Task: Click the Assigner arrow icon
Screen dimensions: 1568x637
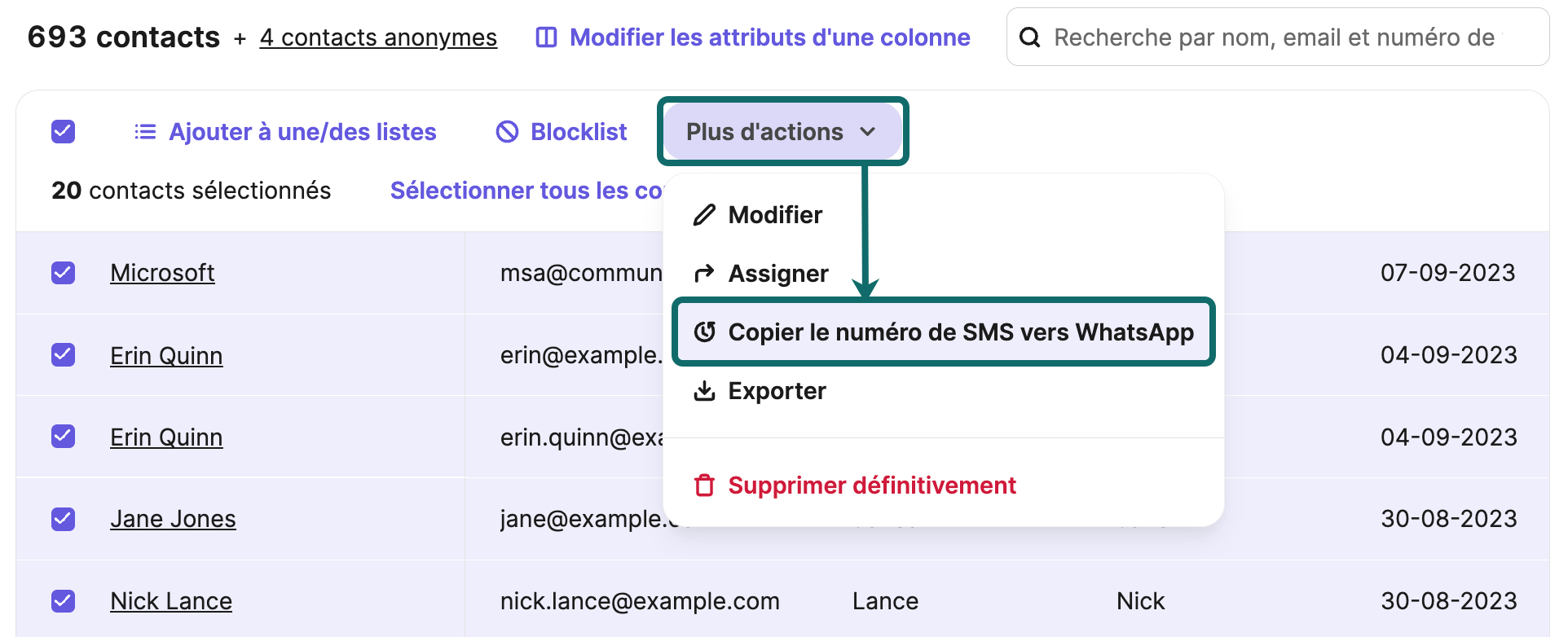Action: click(704, 273)
